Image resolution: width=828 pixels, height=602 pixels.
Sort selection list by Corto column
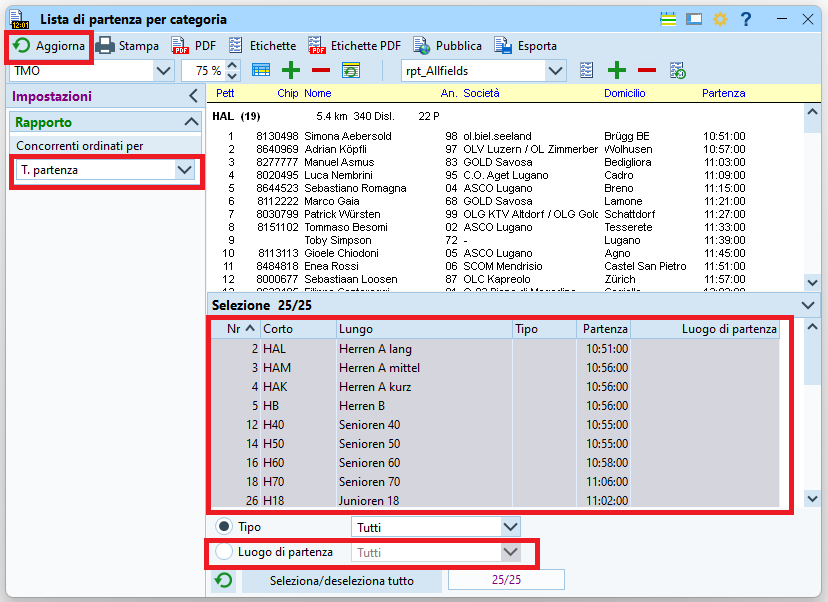(298, 329)
